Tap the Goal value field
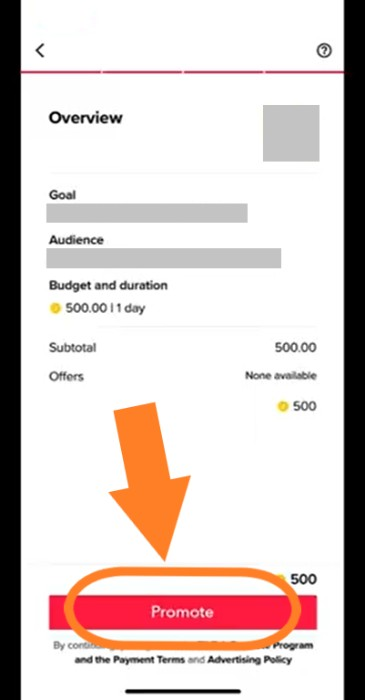Screen dimensions: 365x700 [147, 213]
